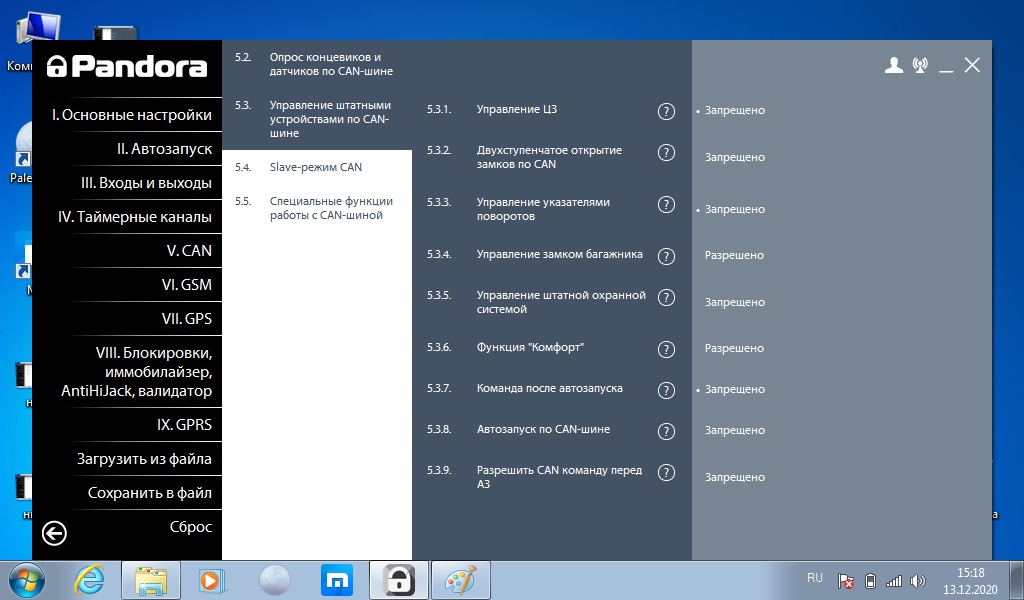Open the volume control in system tray
Viewport: 1024px width, 600px height.
click(918, 580)
